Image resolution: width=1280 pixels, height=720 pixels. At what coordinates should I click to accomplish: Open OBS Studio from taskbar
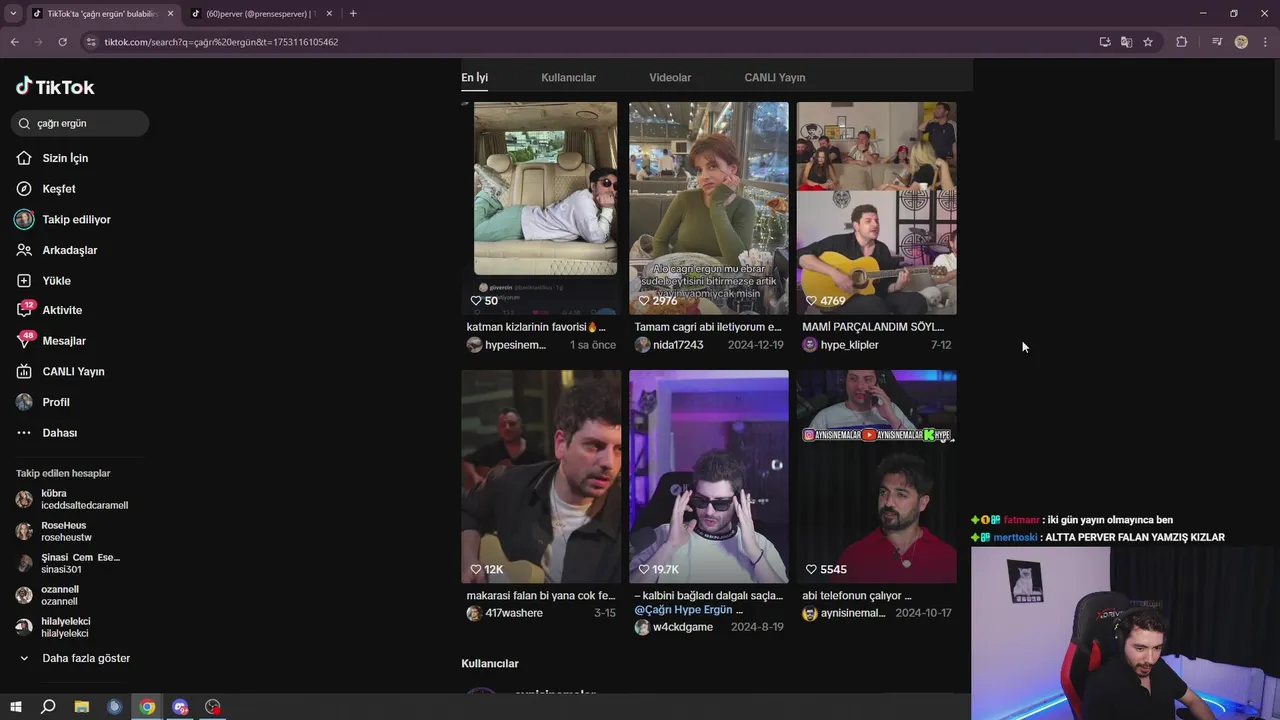point(213,707)
